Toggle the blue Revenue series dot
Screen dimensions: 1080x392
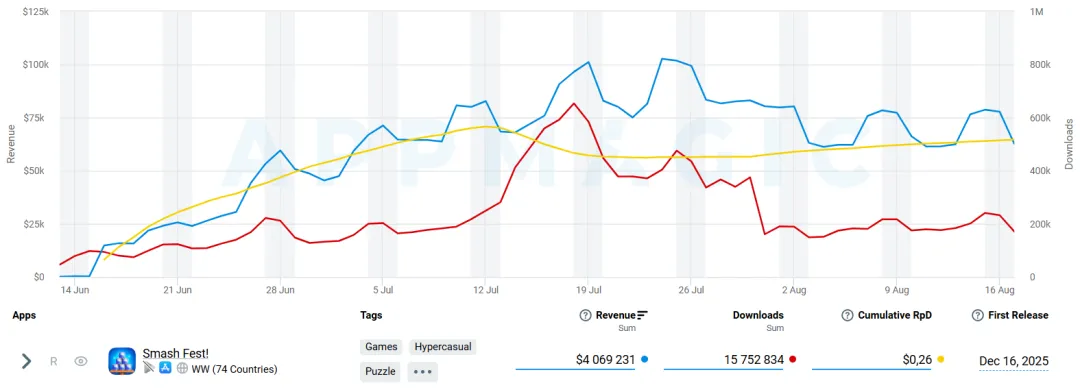pos(644,359)
